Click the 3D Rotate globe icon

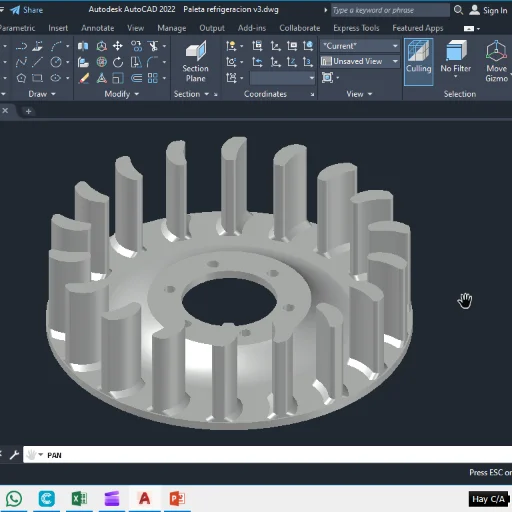coord(102,62)
